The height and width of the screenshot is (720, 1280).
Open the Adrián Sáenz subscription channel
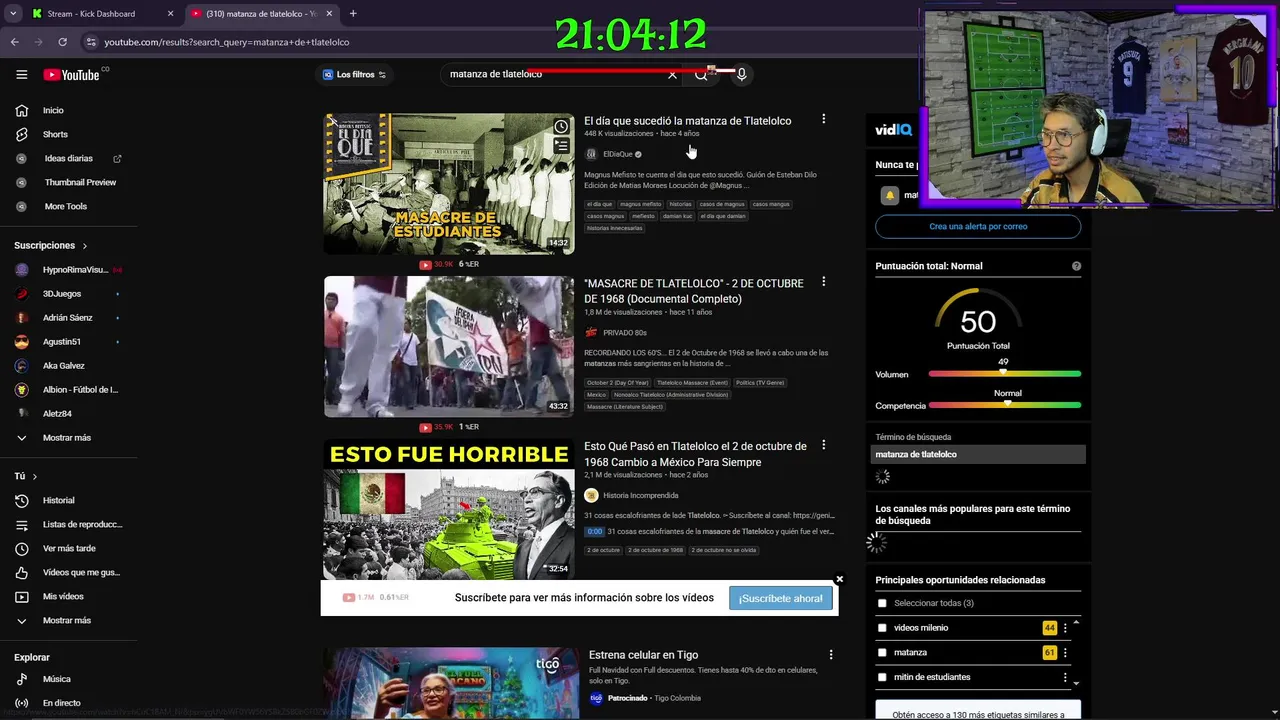click(x=67, y=317)
